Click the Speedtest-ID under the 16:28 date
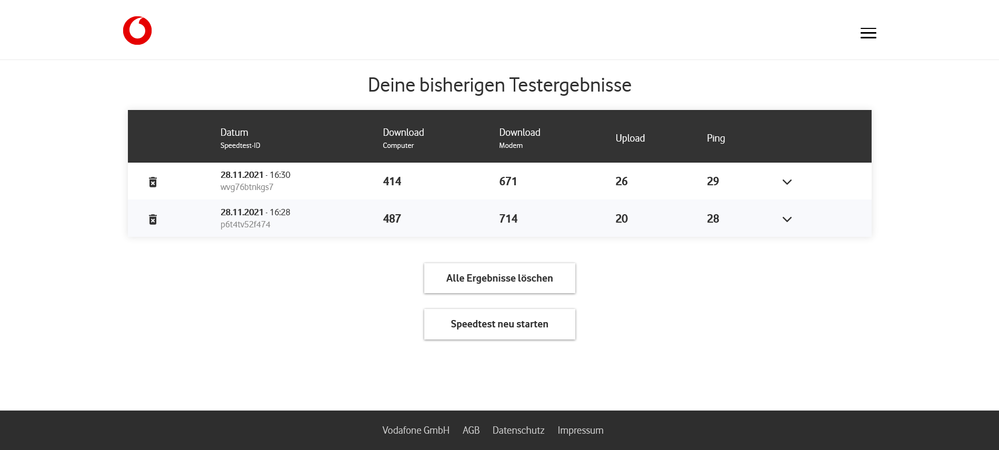The image size is (999, 450). (x=245, y=225)
